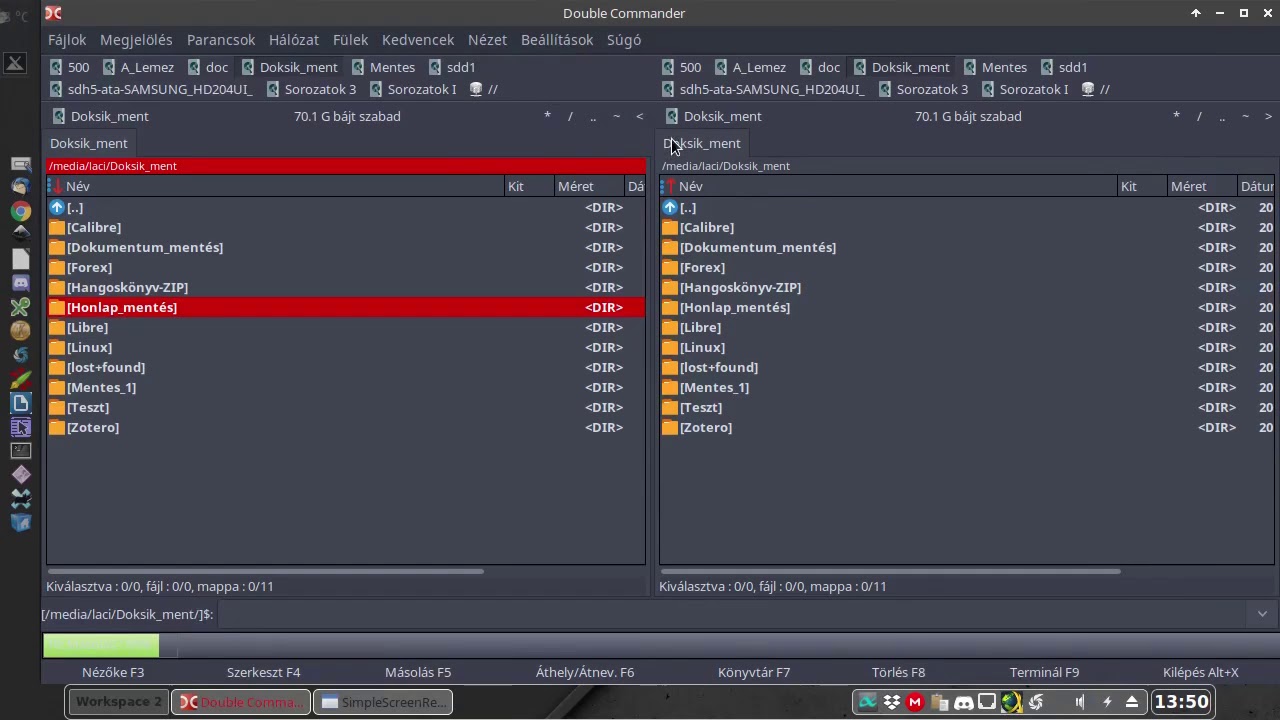Select Hangoskönyv-ZIP folder in right panel
Screen dimensions: 1280x720
pos(966,287)
